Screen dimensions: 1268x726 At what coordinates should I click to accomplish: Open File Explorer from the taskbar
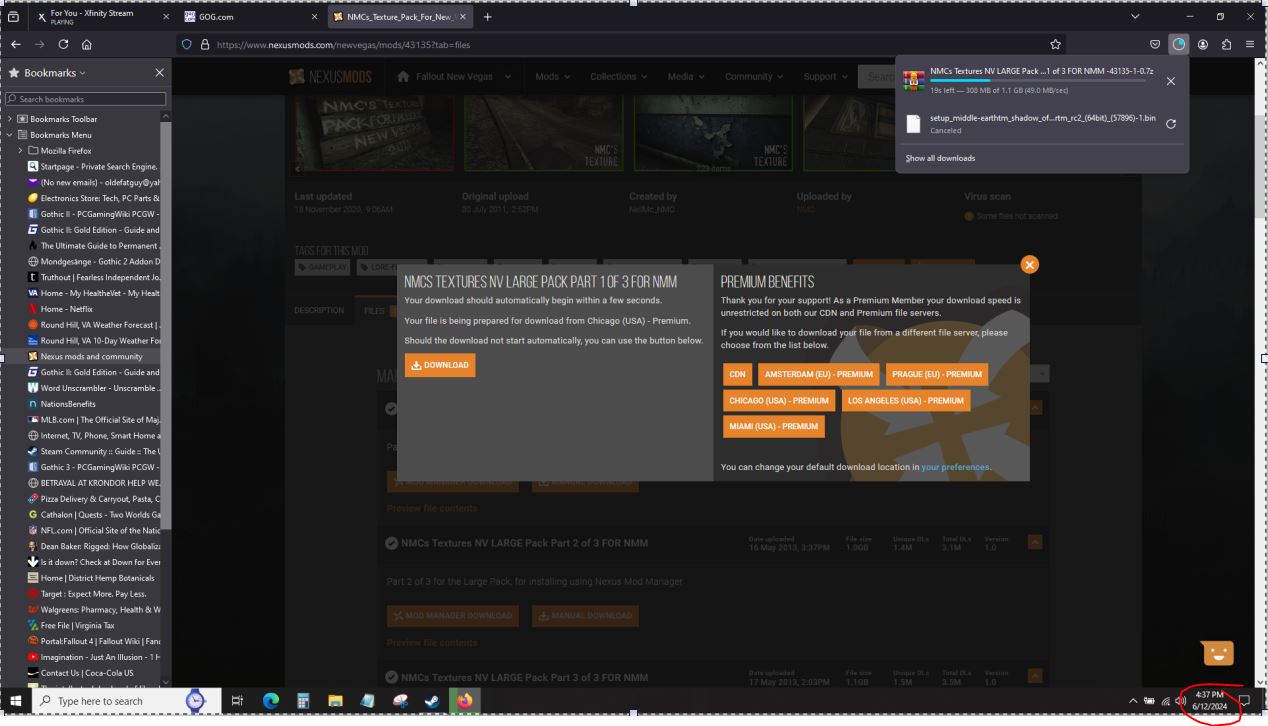click(335, 702)
